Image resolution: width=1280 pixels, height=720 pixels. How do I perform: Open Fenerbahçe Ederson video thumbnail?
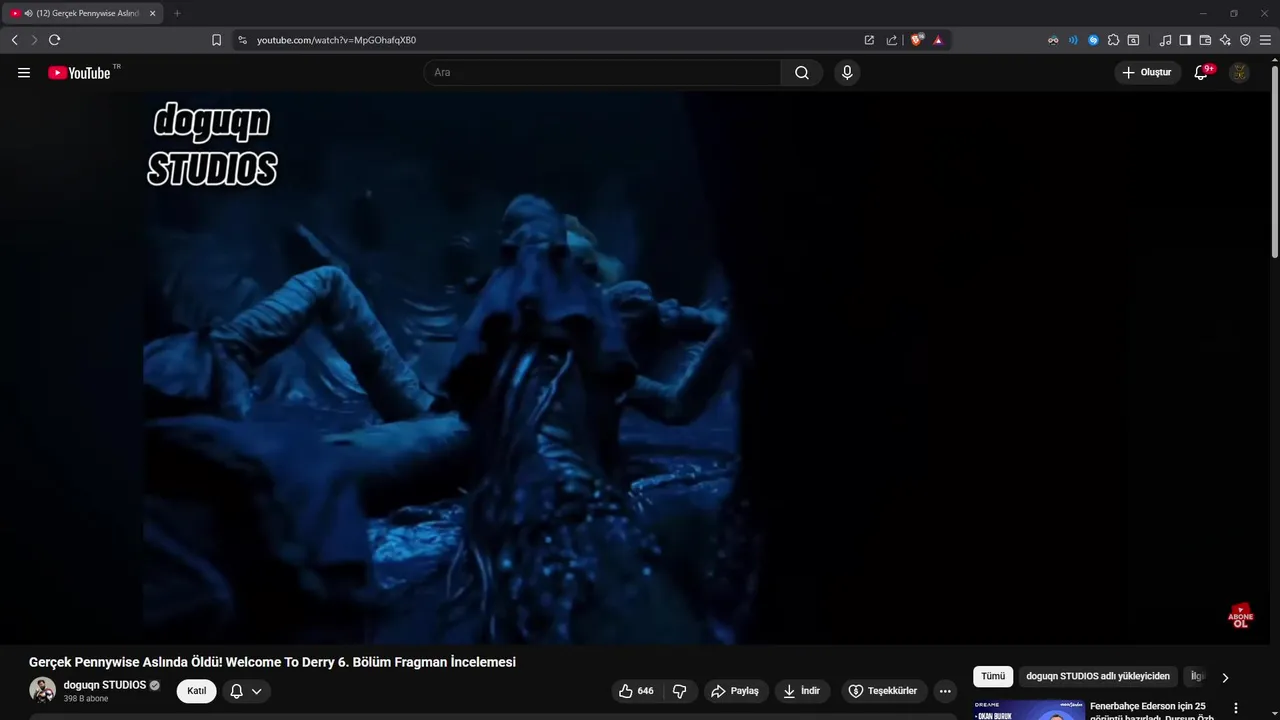(x=1028, y=710)
